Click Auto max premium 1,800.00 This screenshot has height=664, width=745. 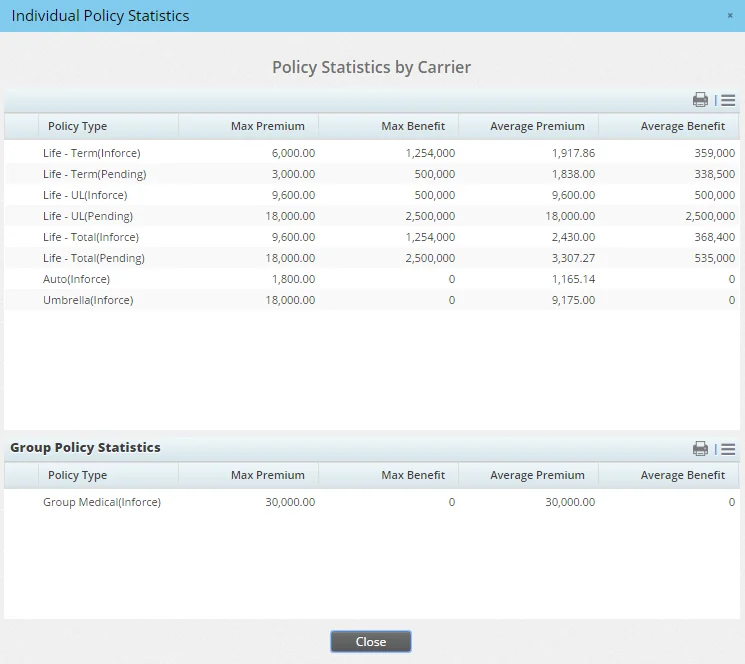point(293,278)
